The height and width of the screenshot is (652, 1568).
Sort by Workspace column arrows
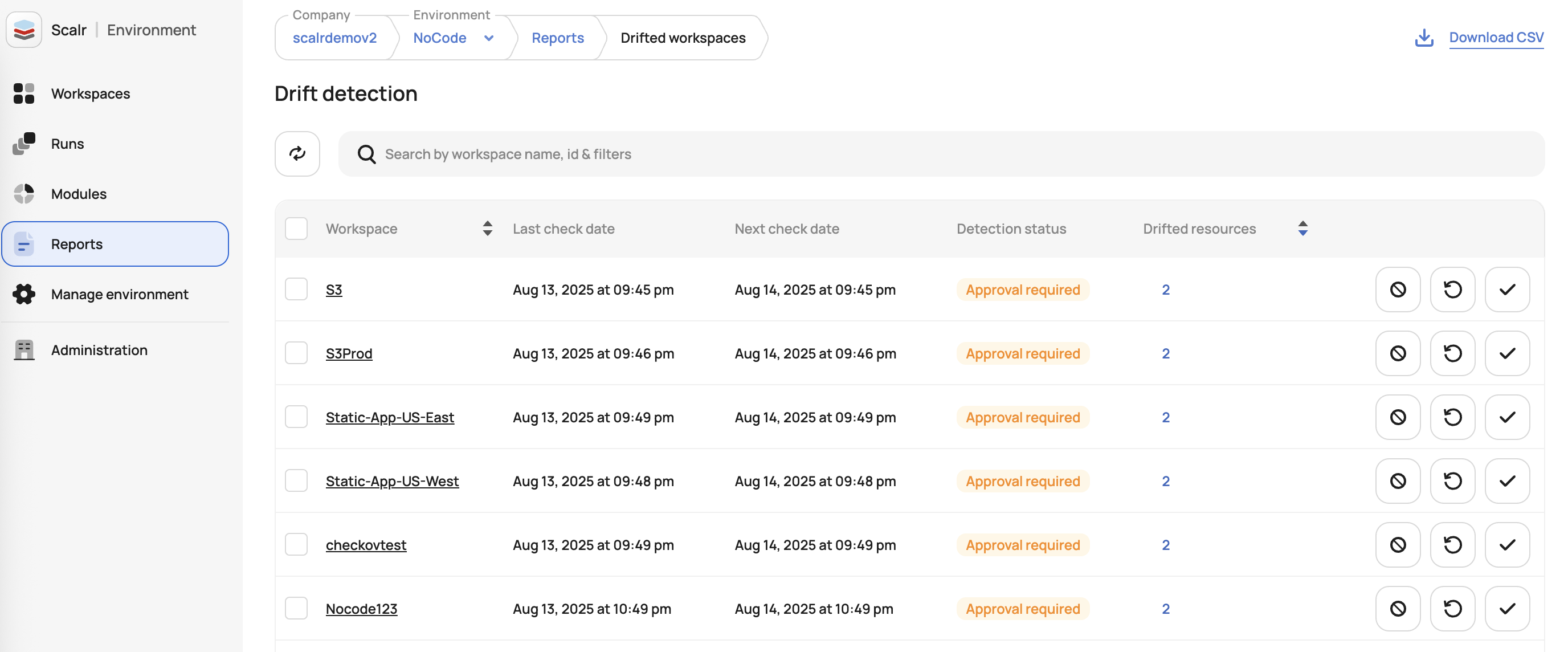[x=488, y=229]
